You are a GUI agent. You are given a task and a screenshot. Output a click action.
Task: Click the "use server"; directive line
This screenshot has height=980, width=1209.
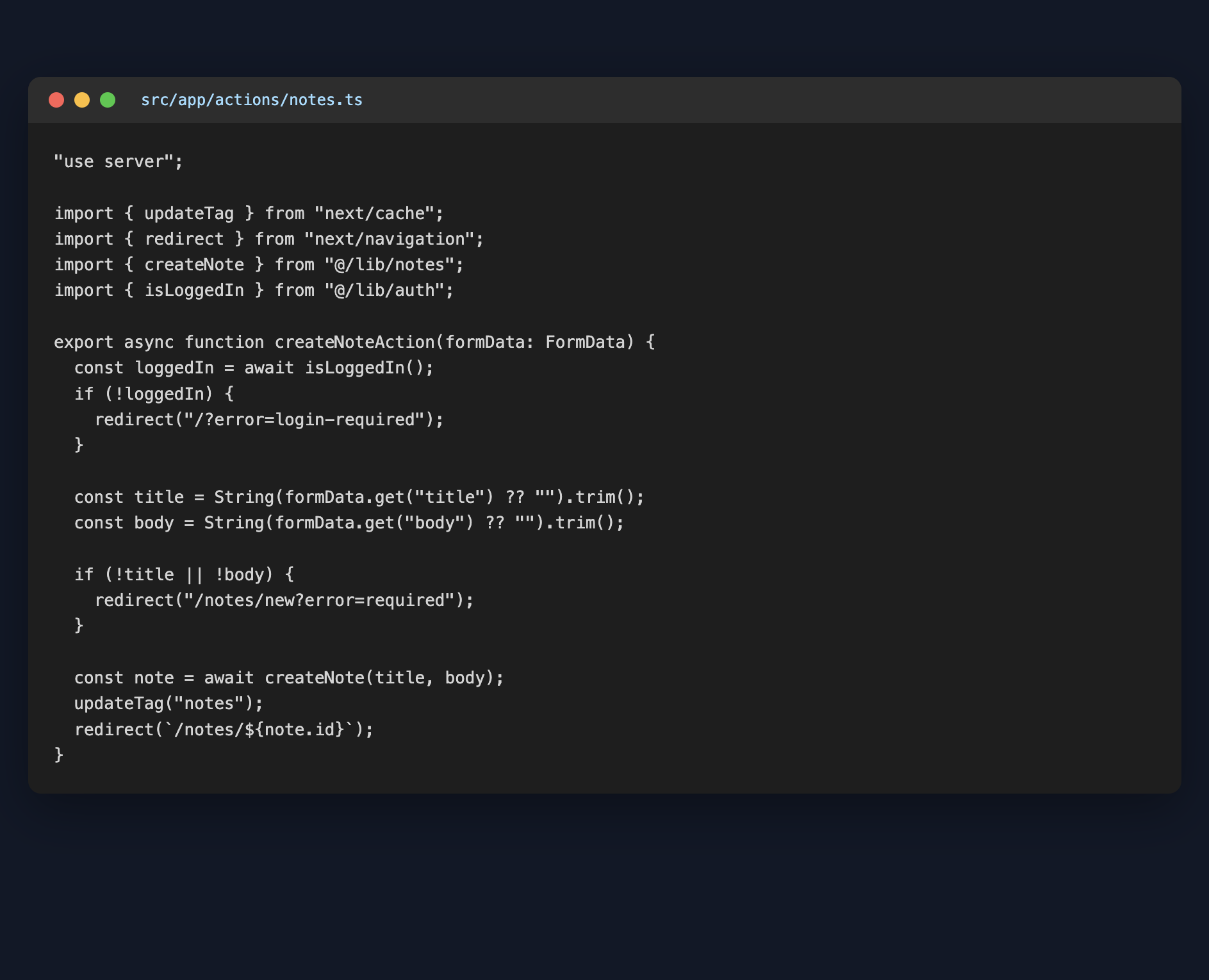pyautogui.click(x=119, y=161)
